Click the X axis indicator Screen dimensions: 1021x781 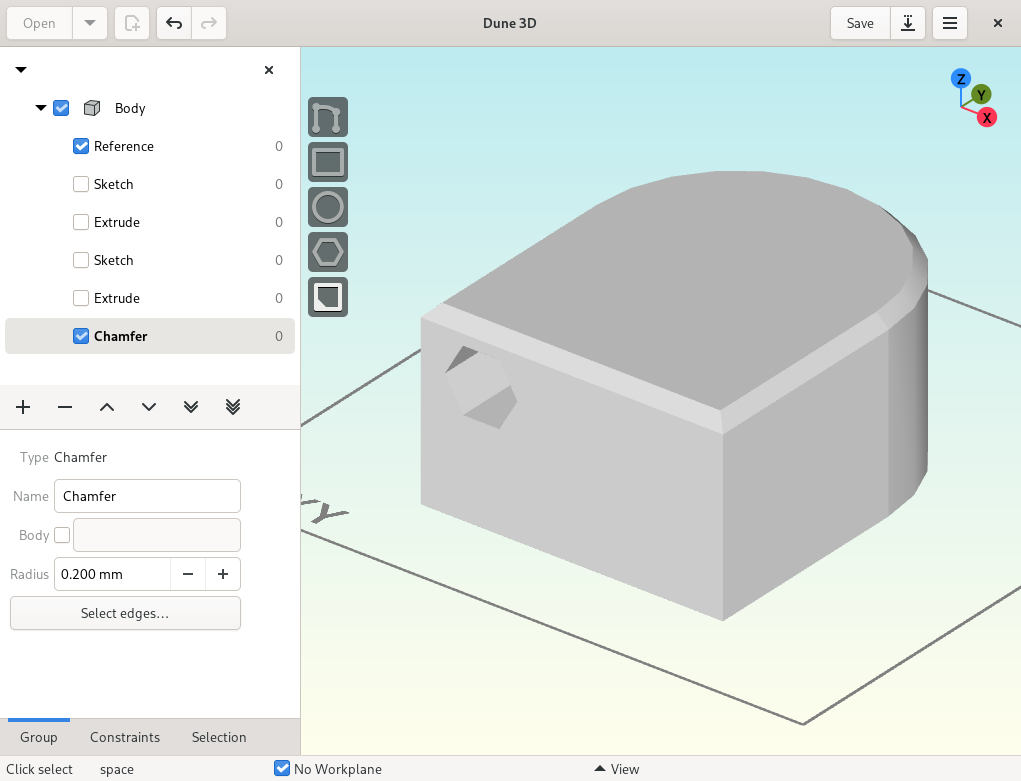[987, 118]
